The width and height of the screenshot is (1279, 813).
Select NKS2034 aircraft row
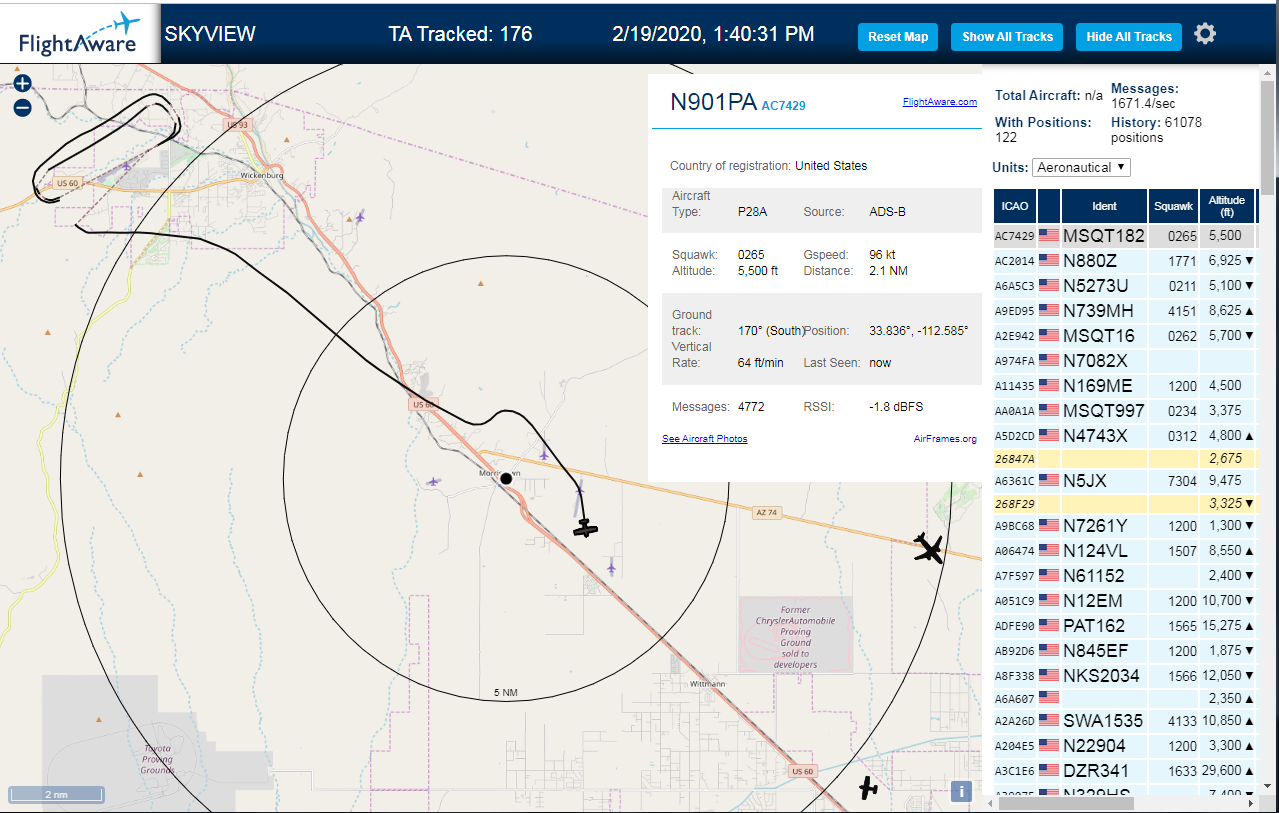click(x=1125, y=676)
